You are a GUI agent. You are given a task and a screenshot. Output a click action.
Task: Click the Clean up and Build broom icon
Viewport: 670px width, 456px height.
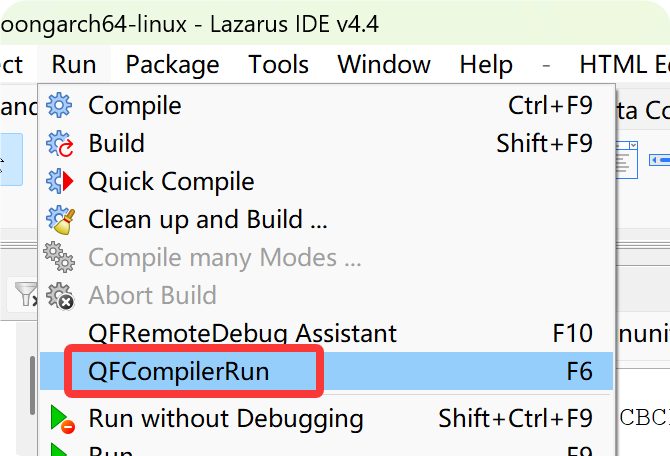[60, 220]
